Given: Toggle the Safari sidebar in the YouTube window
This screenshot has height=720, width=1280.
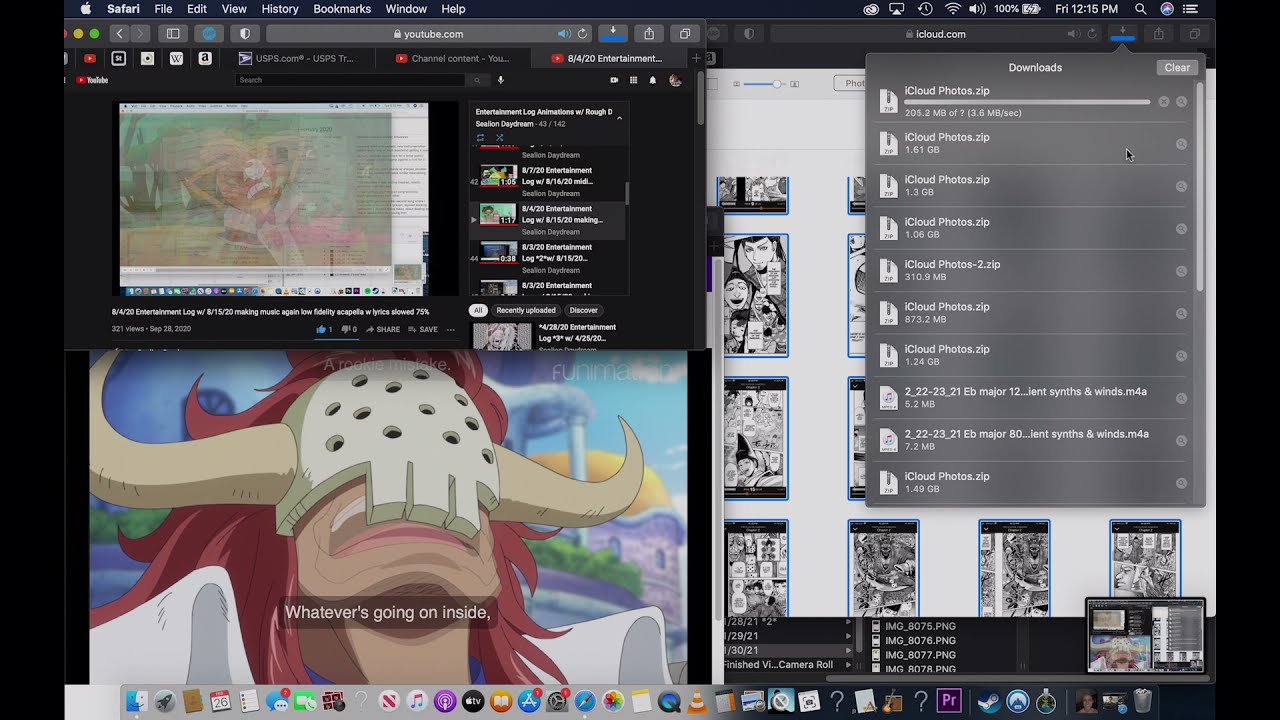Looking at the screenshot, I should click(173, 34).
